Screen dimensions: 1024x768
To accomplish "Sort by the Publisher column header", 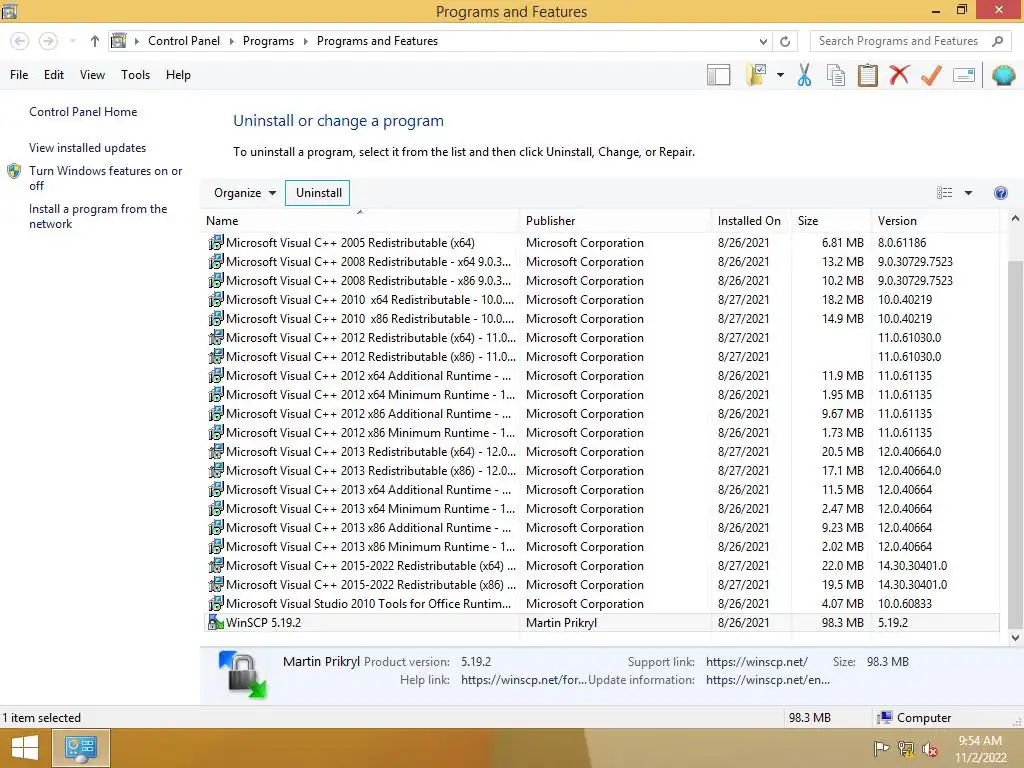I will (x=615, y=221).
